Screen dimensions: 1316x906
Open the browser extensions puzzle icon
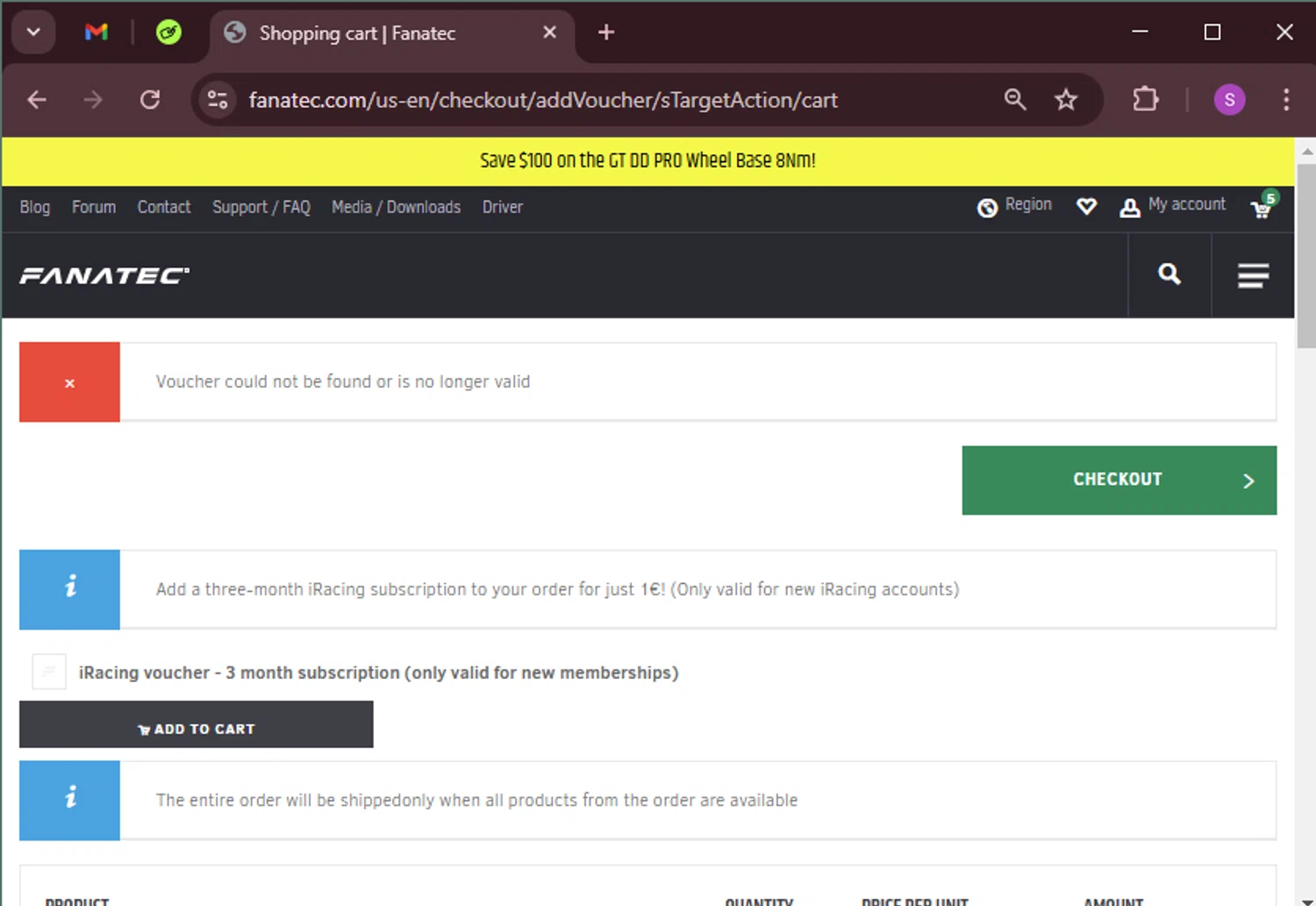click(1145, 99)
